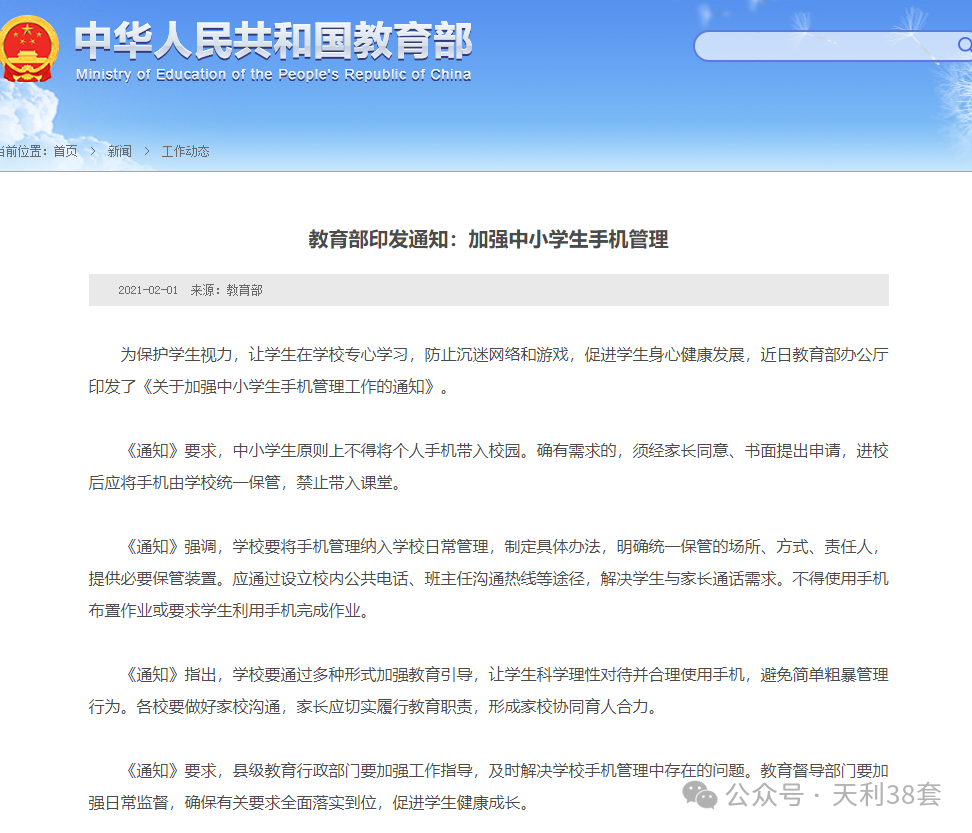This screenshot has width=972, height=833.
Task: Open the 首页 breadcrumb link
Action: pyautogui.click(x=66, y=151)
